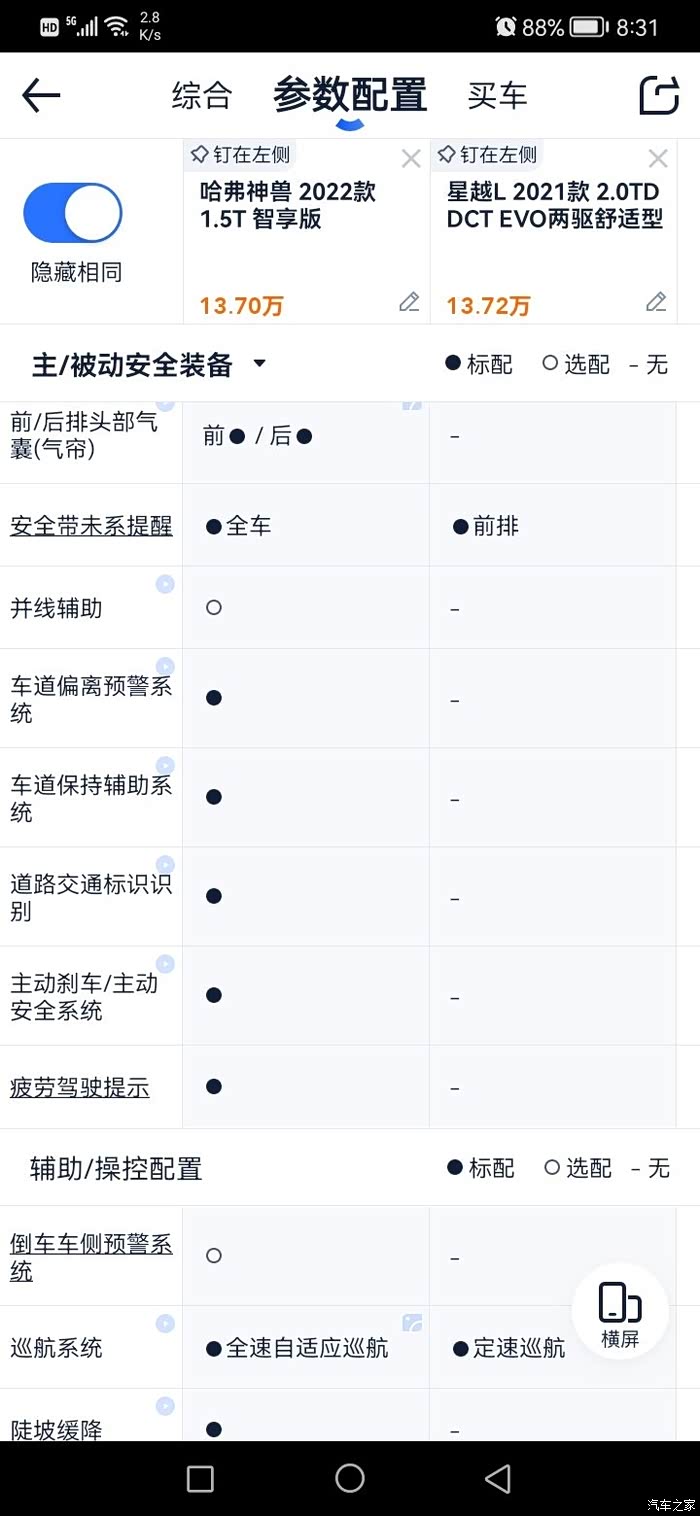
Task: Remove 星越L 2021款 from comparison
Action: coord(658,159)
